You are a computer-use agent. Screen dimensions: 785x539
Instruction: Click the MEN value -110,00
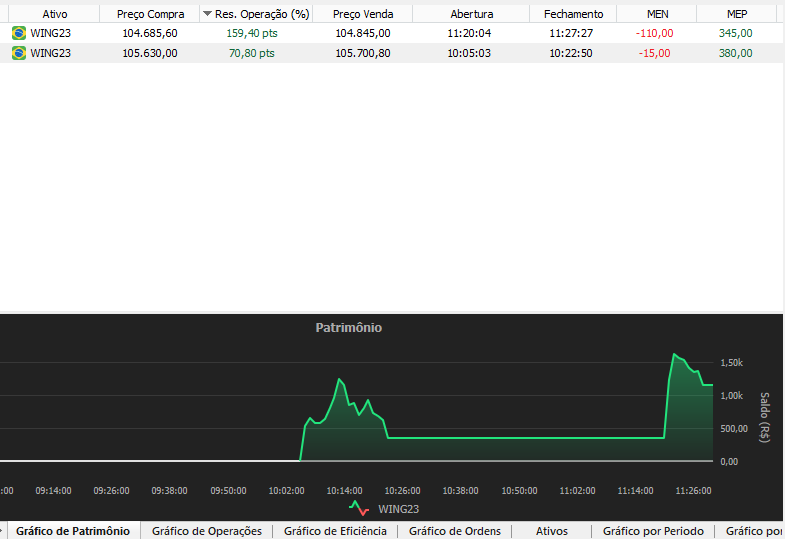point(654,33)
